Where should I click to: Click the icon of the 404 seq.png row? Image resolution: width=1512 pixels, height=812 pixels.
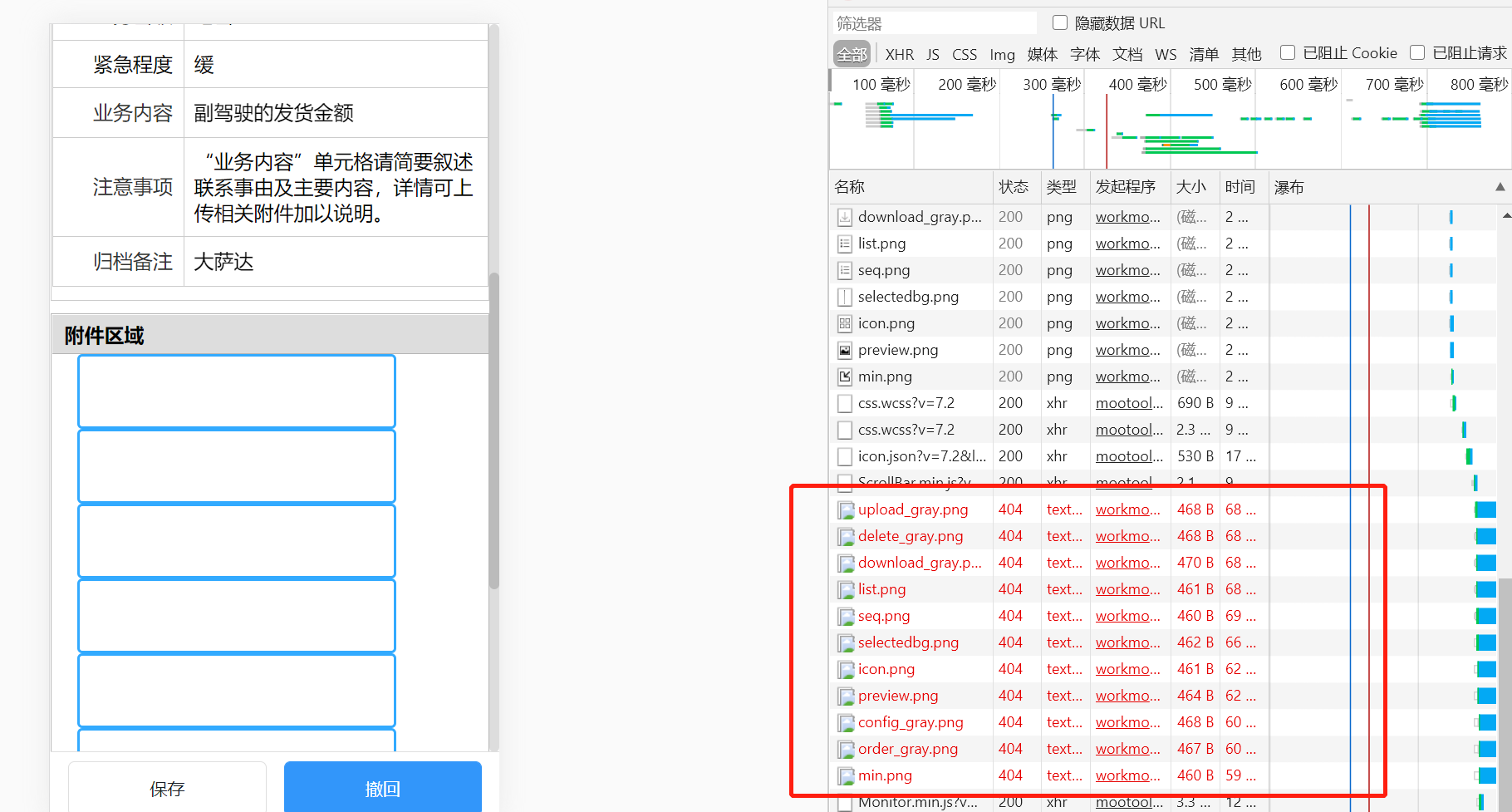tap(846, 616)
